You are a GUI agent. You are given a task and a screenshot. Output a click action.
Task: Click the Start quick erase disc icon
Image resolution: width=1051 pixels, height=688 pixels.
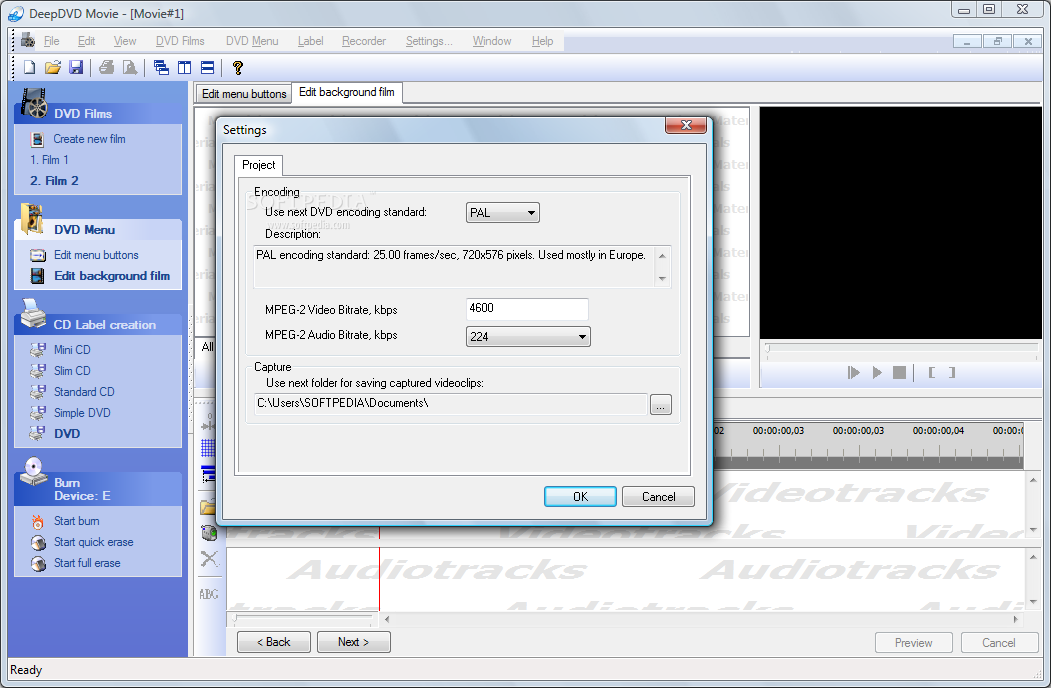[x=38, y=542]
